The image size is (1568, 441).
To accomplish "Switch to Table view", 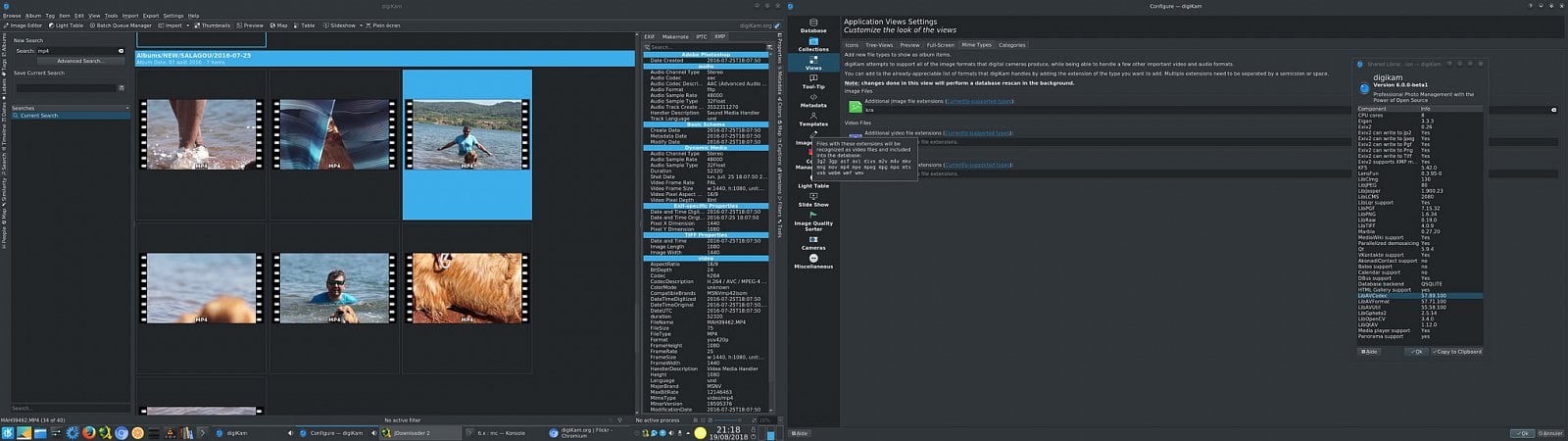I will [305, 25].
